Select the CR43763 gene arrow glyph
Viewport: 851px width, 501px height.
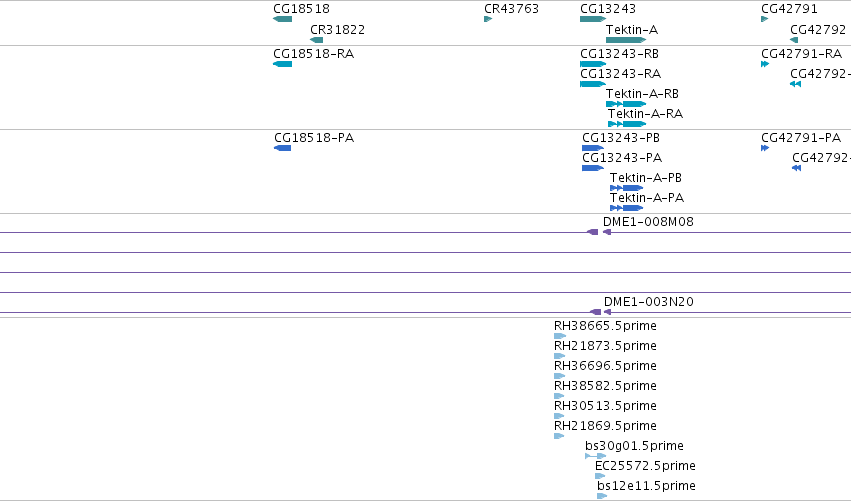[488, 19]
